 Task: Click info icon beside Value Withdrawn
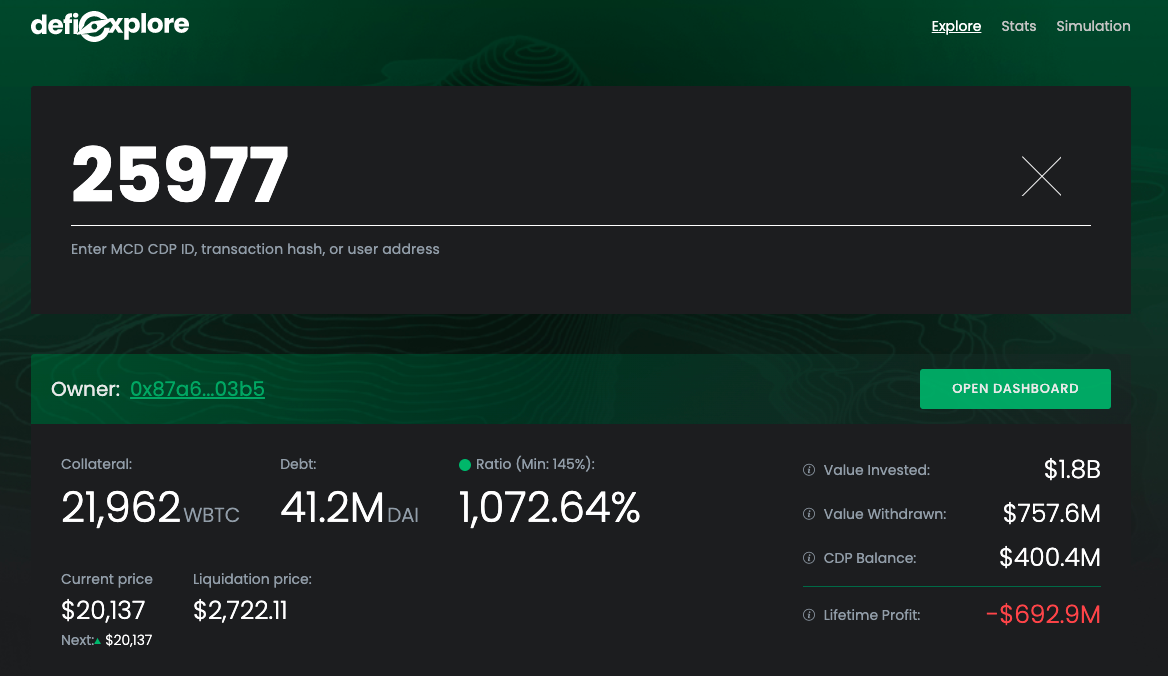[809, 514]
